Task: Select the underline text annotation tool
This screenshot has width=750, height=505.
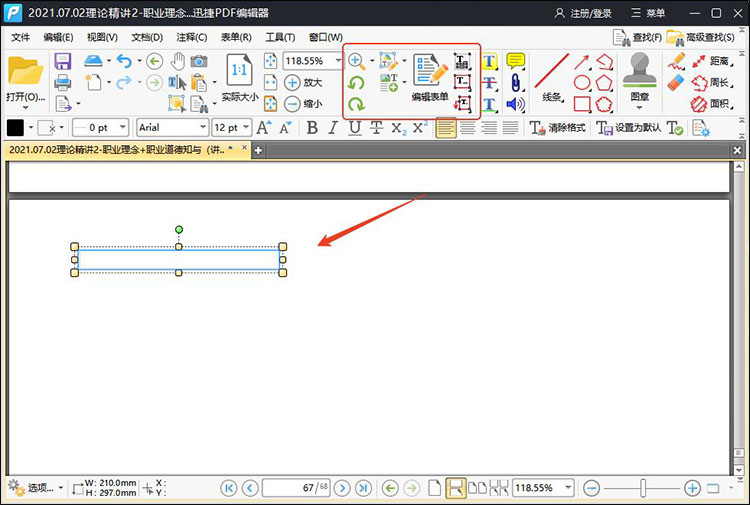Action: [489, 104]
